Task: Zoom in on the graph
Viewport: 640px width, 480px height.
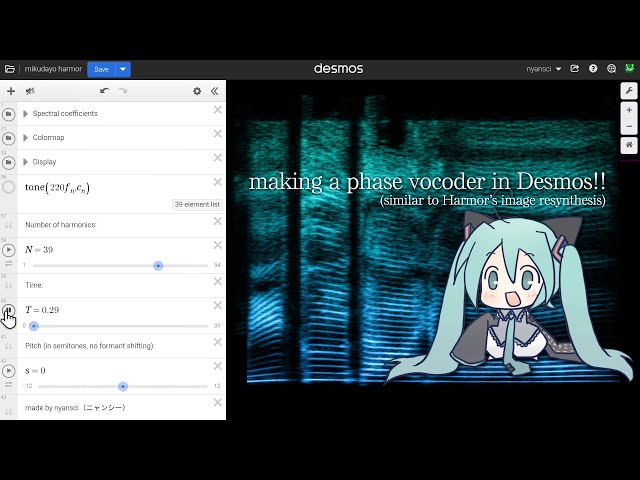Action: tap(629, 110)
